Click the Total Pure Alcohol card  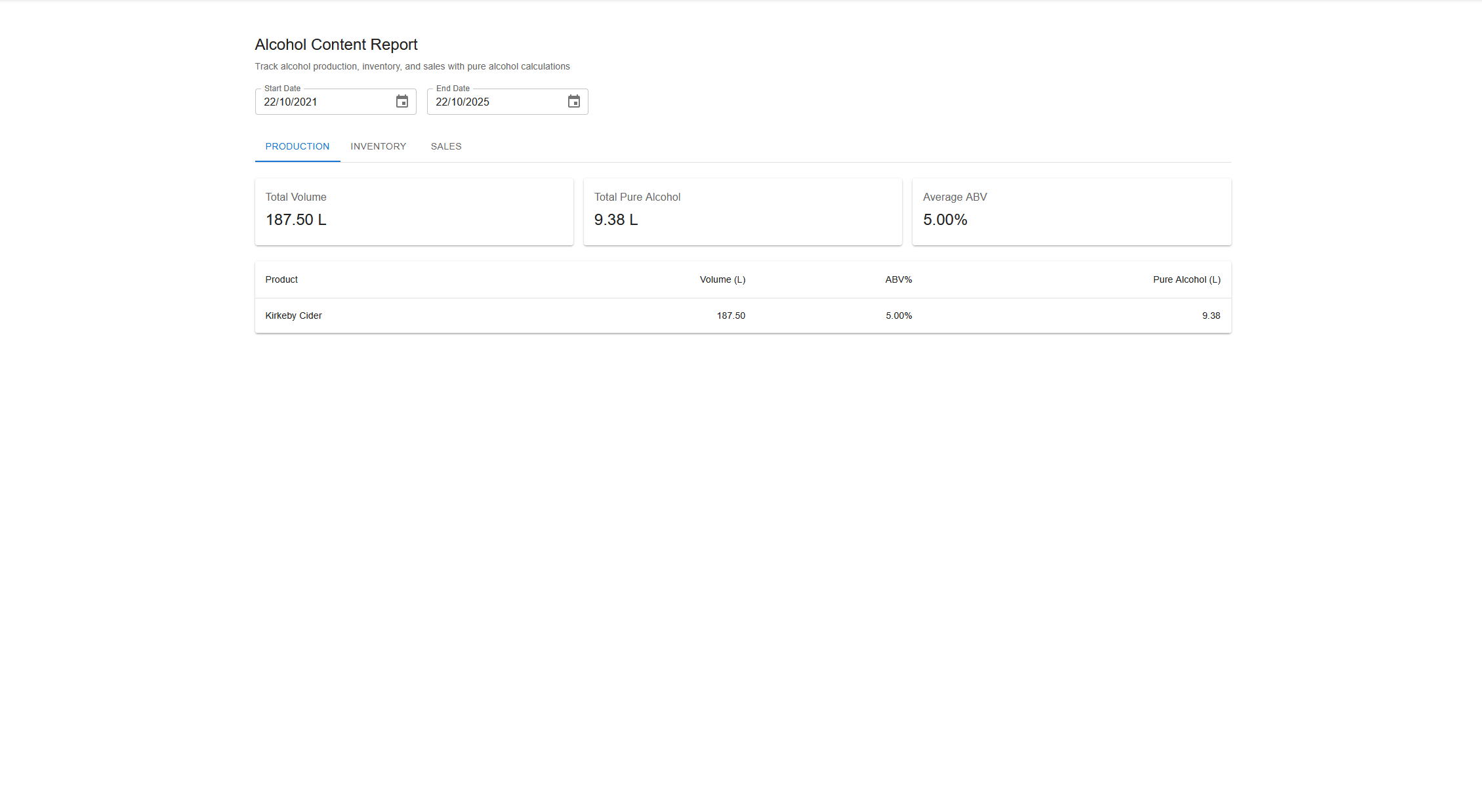[x=743, y=211]
